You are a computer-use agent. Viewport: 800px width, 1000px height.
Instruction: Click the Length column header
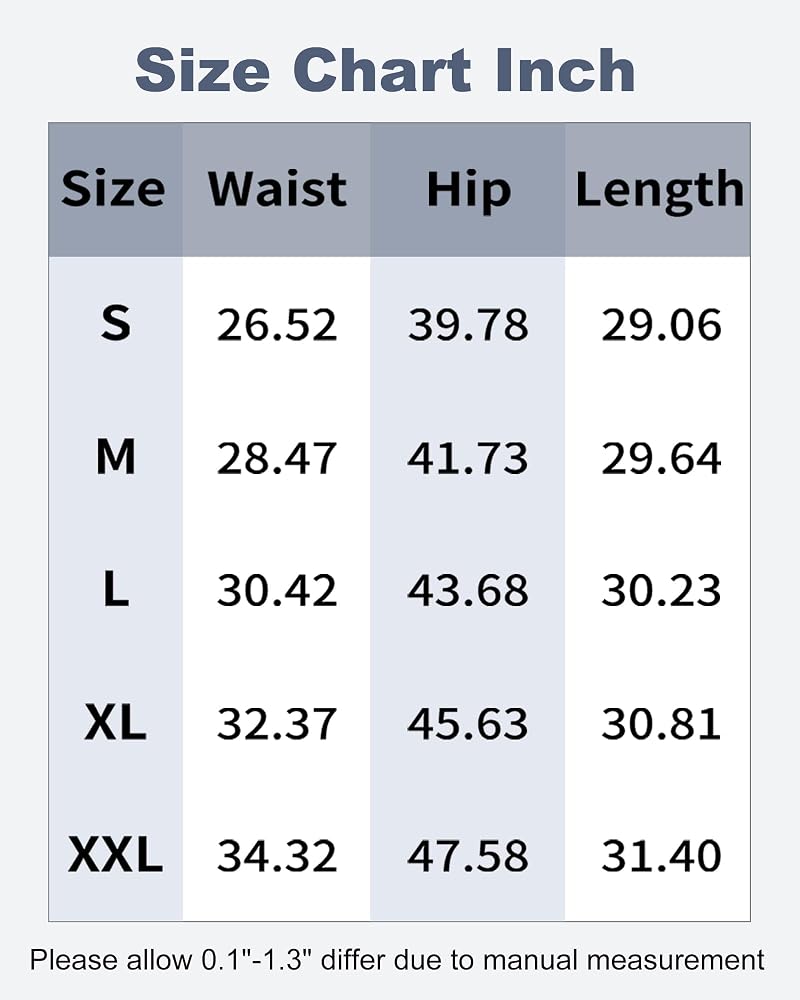coord(660,190)
